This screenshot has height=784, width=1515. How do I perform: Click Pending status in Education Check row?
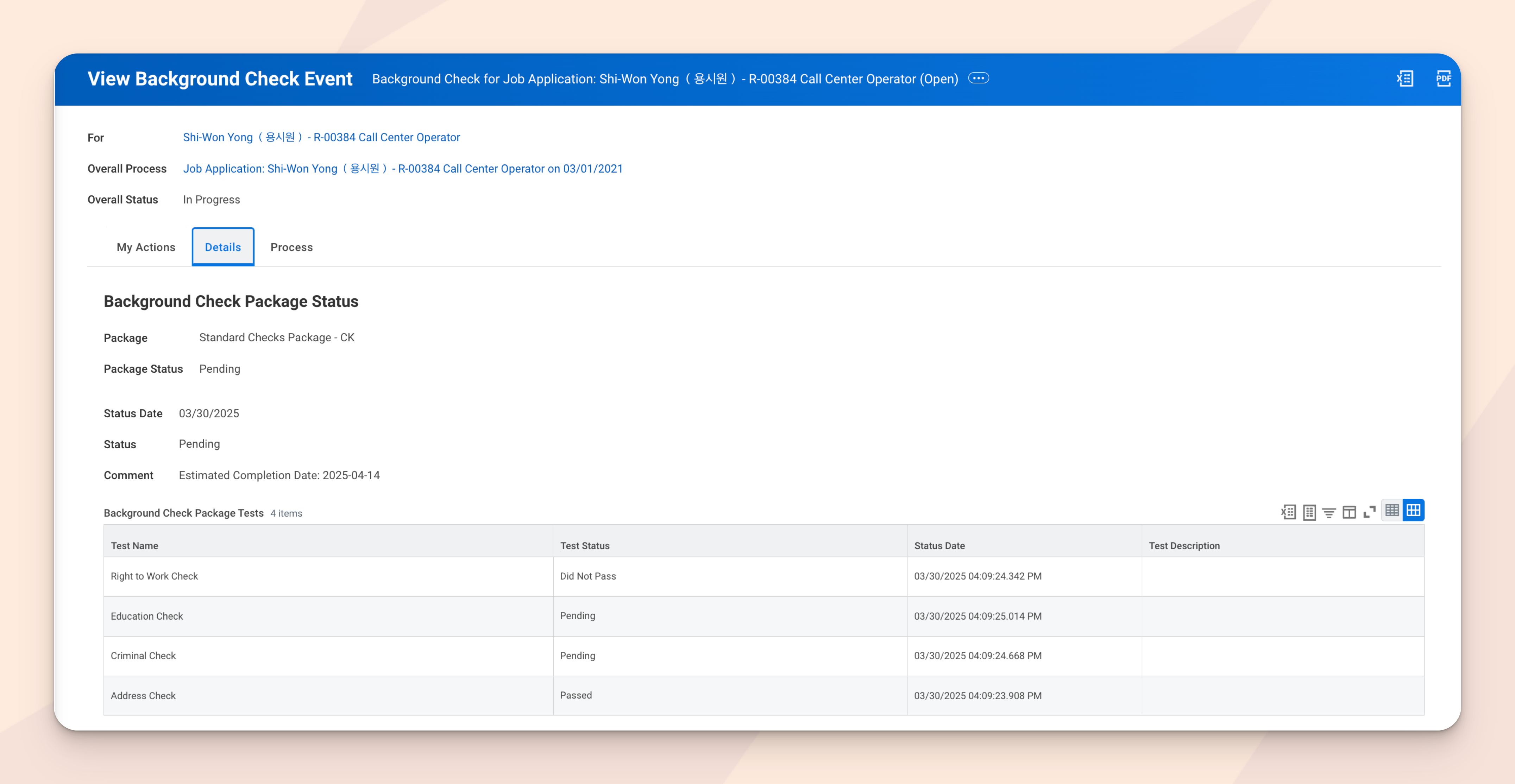click(730, 616)
